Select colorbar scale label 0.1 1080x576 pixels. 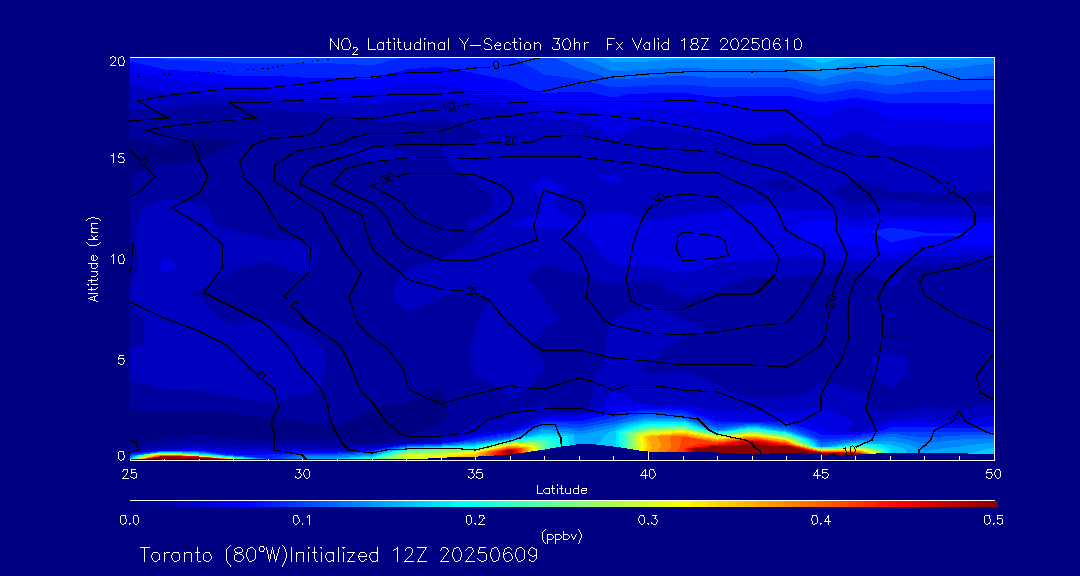click(303, 521)
